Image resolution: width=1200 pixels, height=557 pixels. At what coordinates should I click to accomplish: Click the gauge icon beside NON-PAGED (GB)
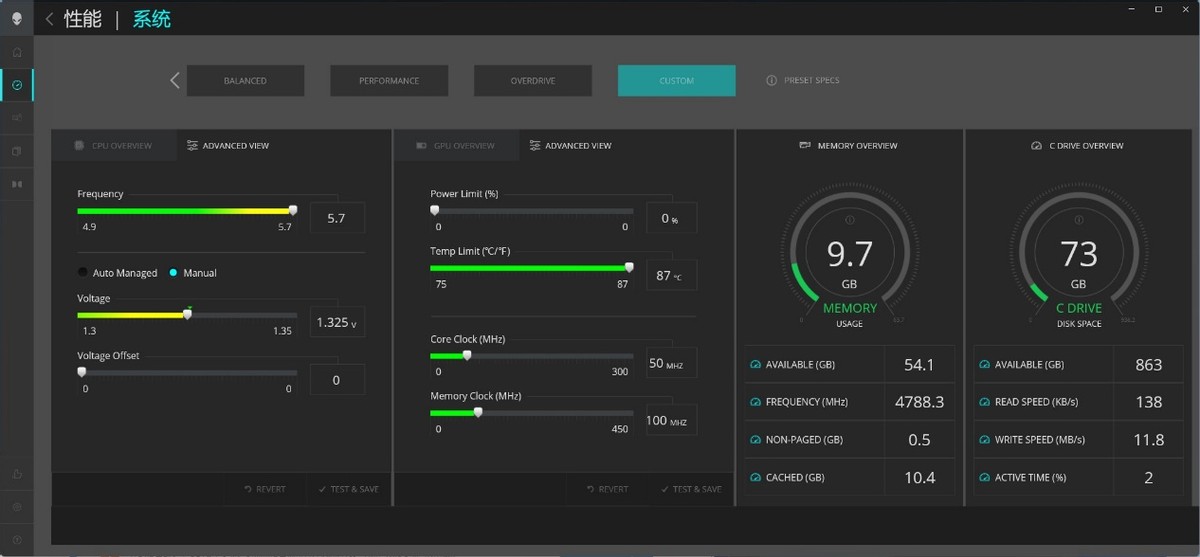coord(755,440)
